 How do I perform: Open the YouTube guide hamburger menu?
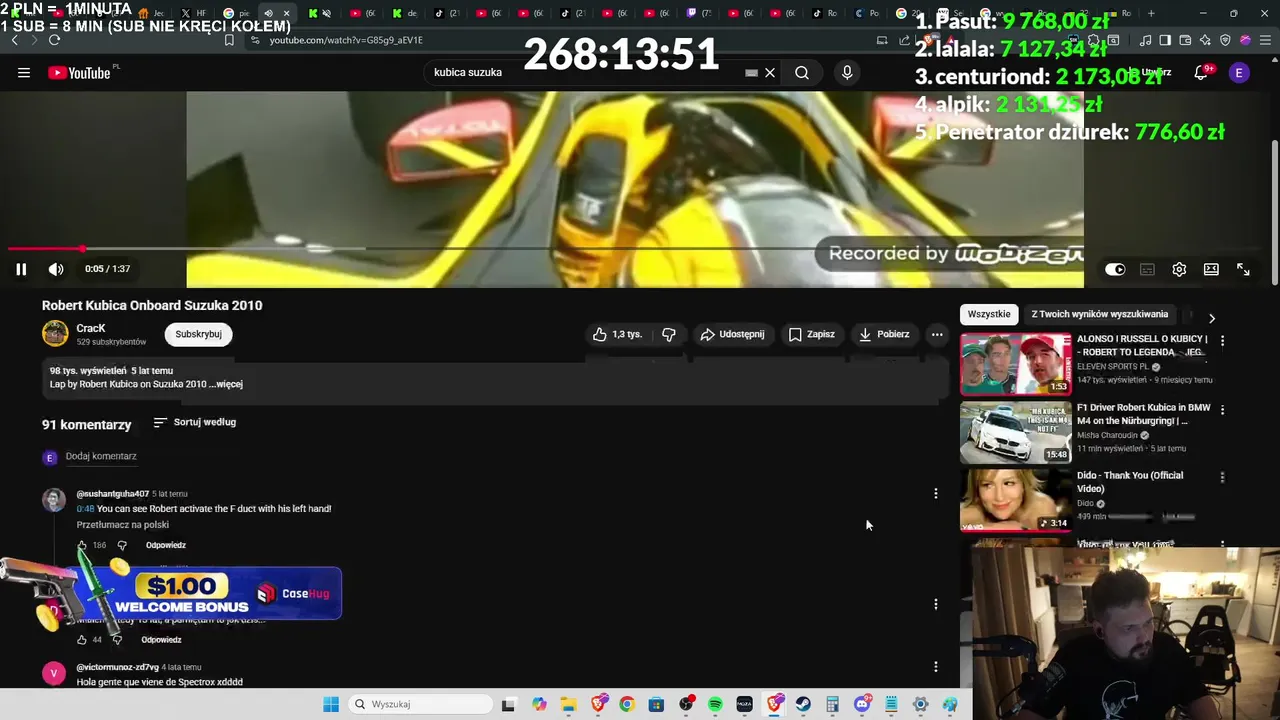(x=24, y=73)
